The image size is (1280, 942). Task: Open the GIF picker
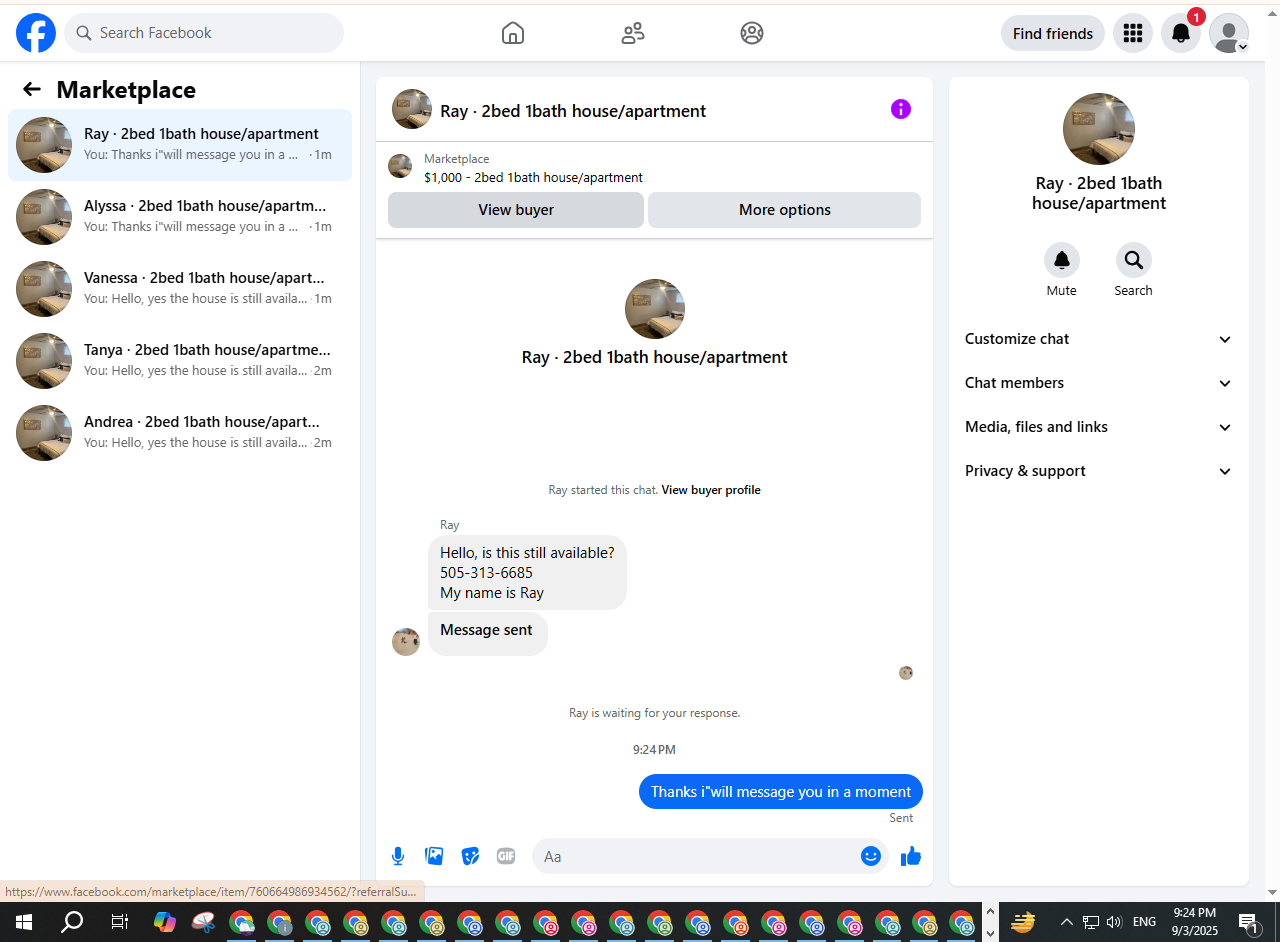pyautogui.click(x=506, y=856)
